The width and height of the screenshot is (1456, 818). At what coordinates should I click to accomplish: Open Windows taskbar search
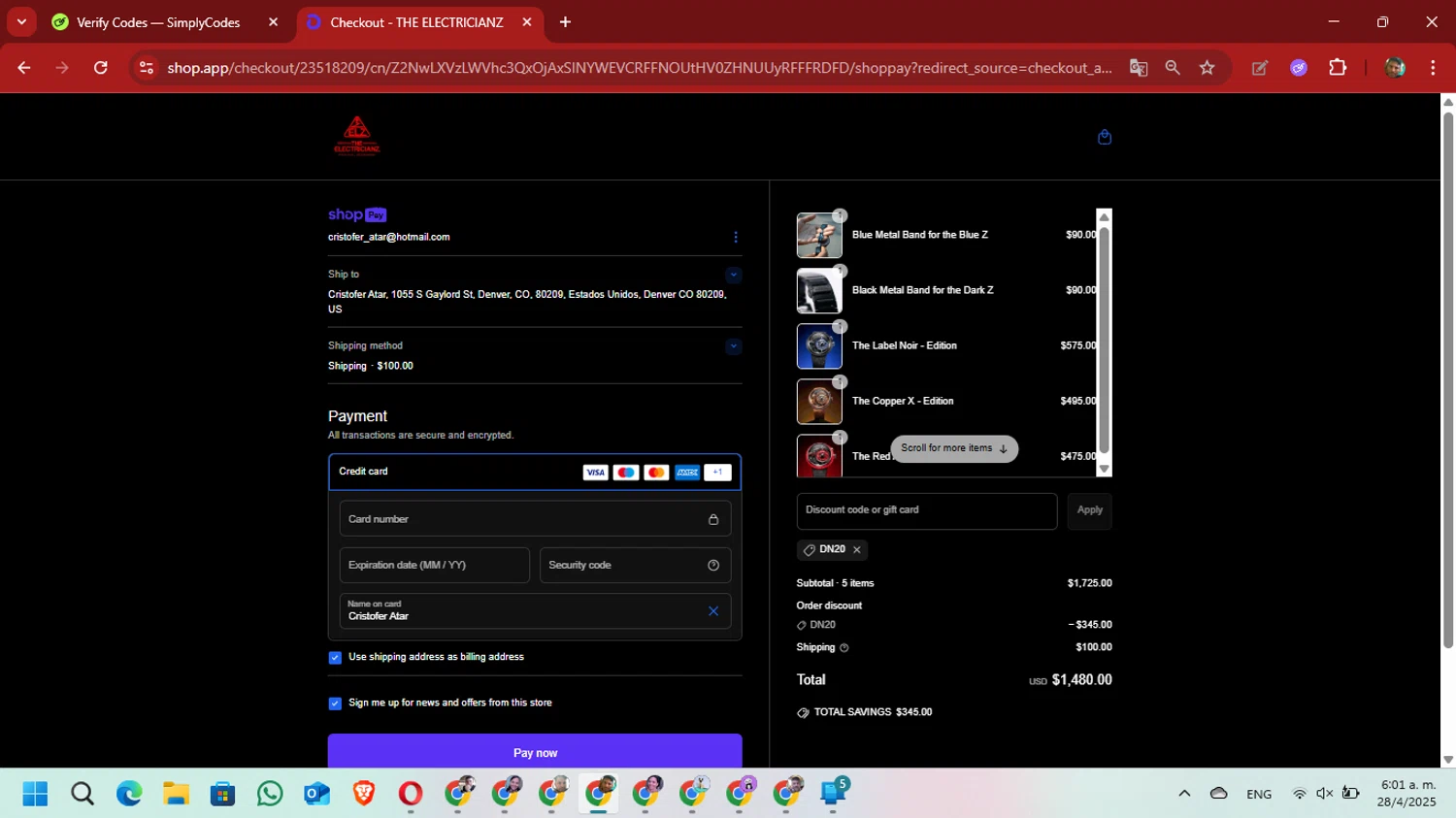click(x=83, y=794)
